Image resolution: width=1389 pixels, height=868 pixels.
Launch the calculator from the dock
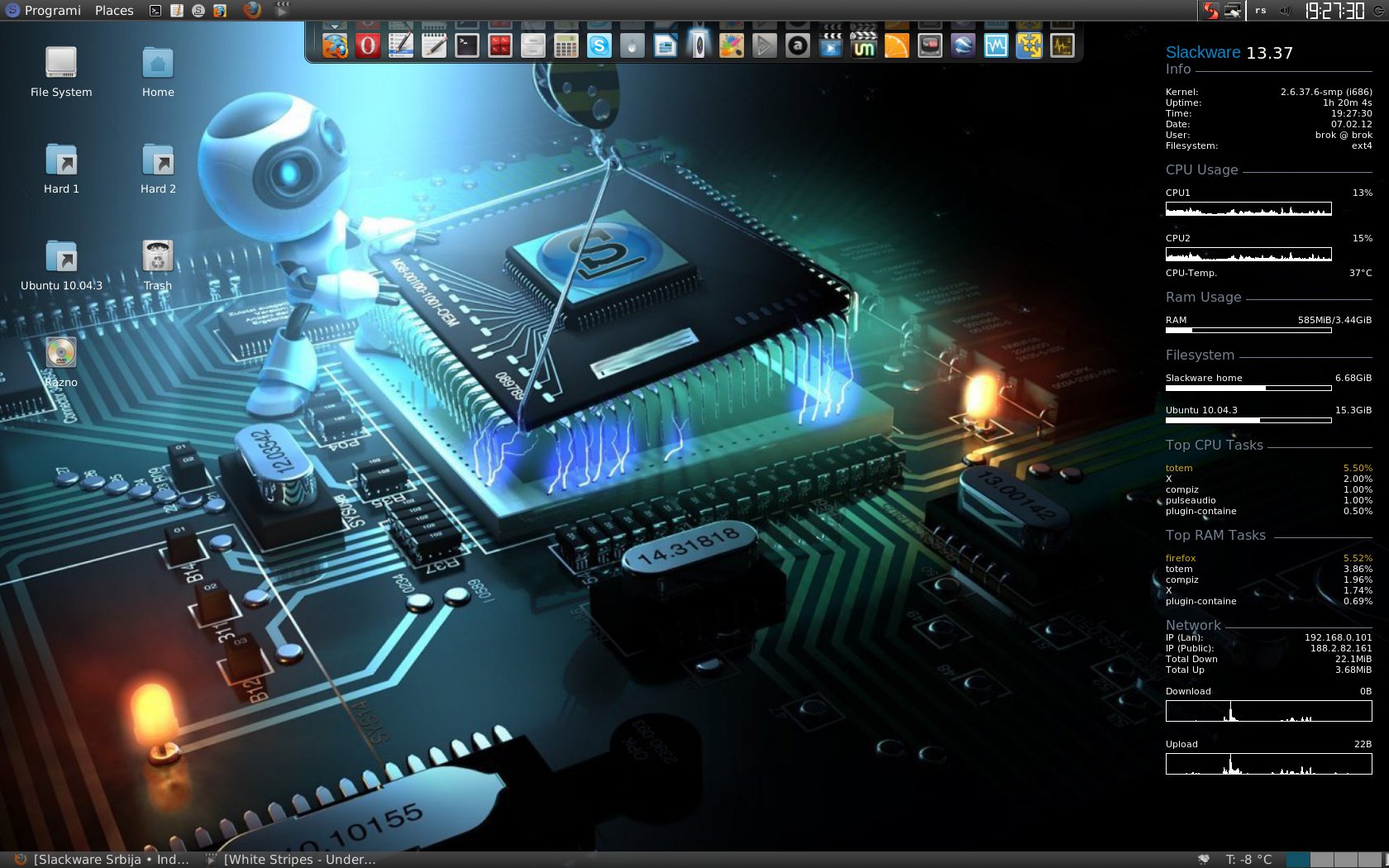[x=566, y=46]
